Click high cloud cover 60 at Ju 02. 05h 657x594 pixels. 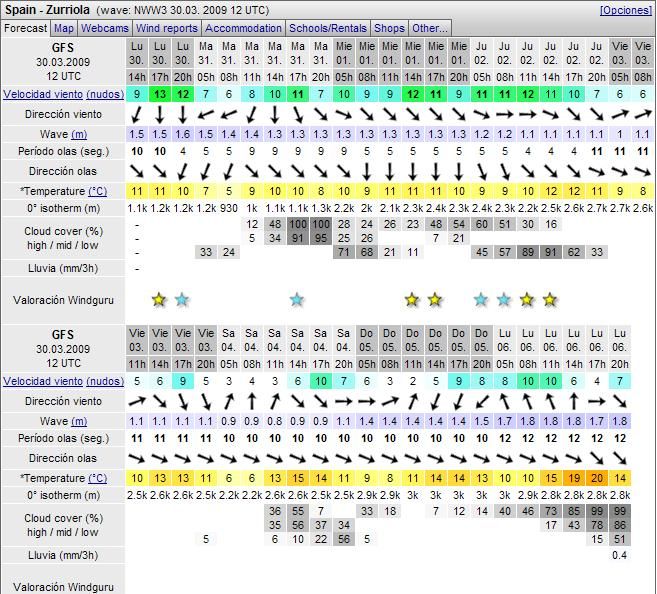[x=481, y=224]
